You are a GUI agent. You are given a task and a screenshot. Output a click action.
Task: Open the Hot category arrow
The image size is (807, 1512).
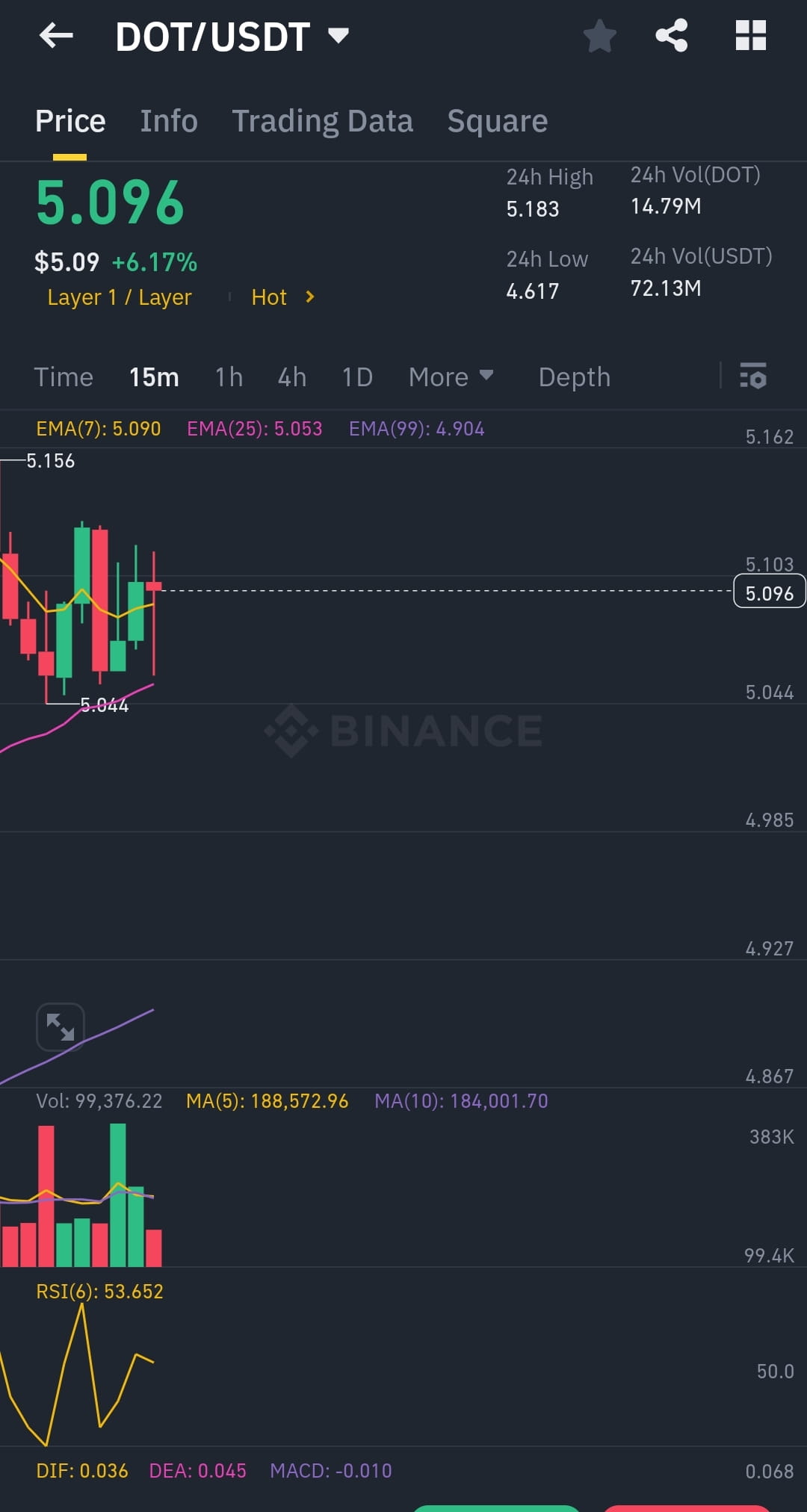coord(310,297)
